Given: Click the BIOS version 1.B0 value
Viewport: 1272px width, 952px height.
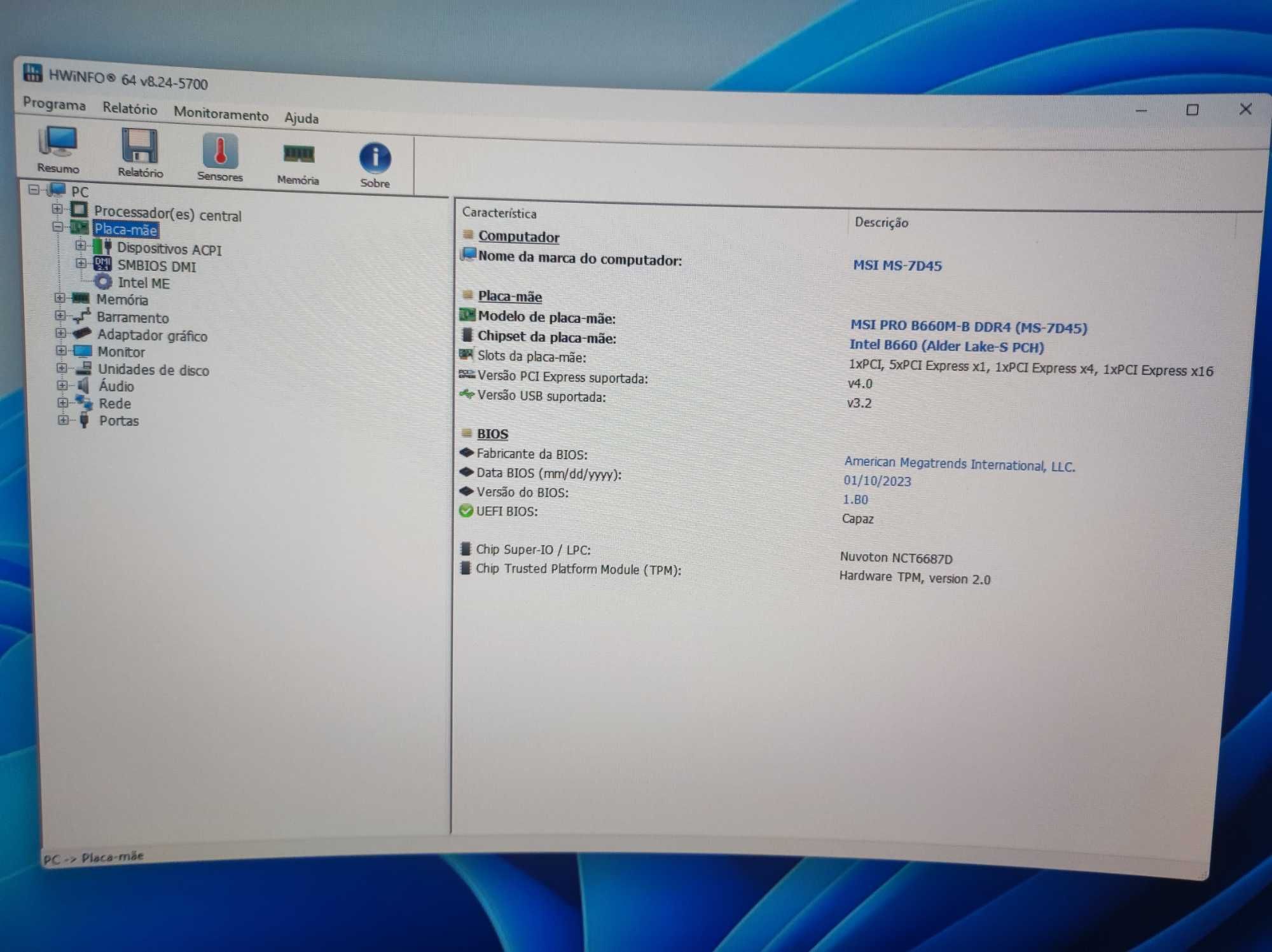Looking at the screenshot, I should coord(855,499).
